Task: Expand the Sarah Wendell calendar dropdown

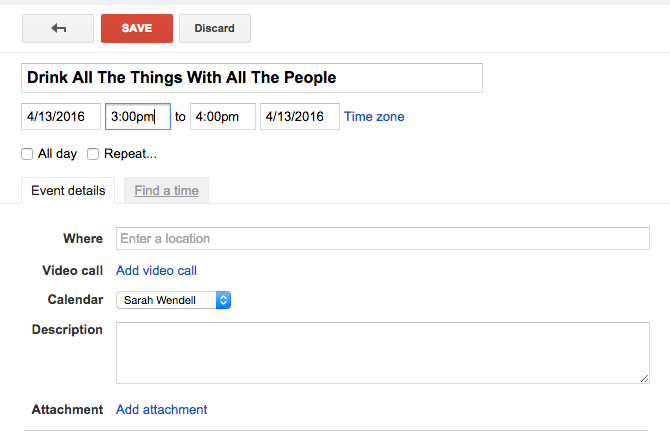Action: pyautogui.click(x=173, y=300)
